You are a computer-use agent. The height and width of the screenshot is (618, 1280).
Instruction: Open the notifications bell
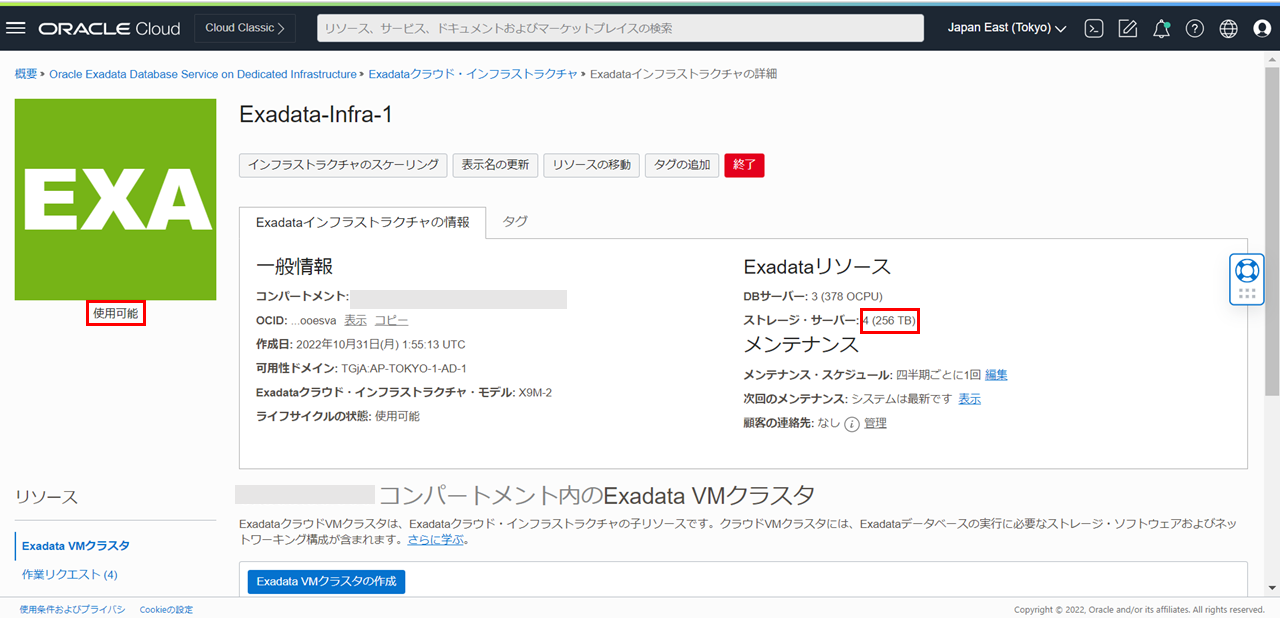(1161, 28)
